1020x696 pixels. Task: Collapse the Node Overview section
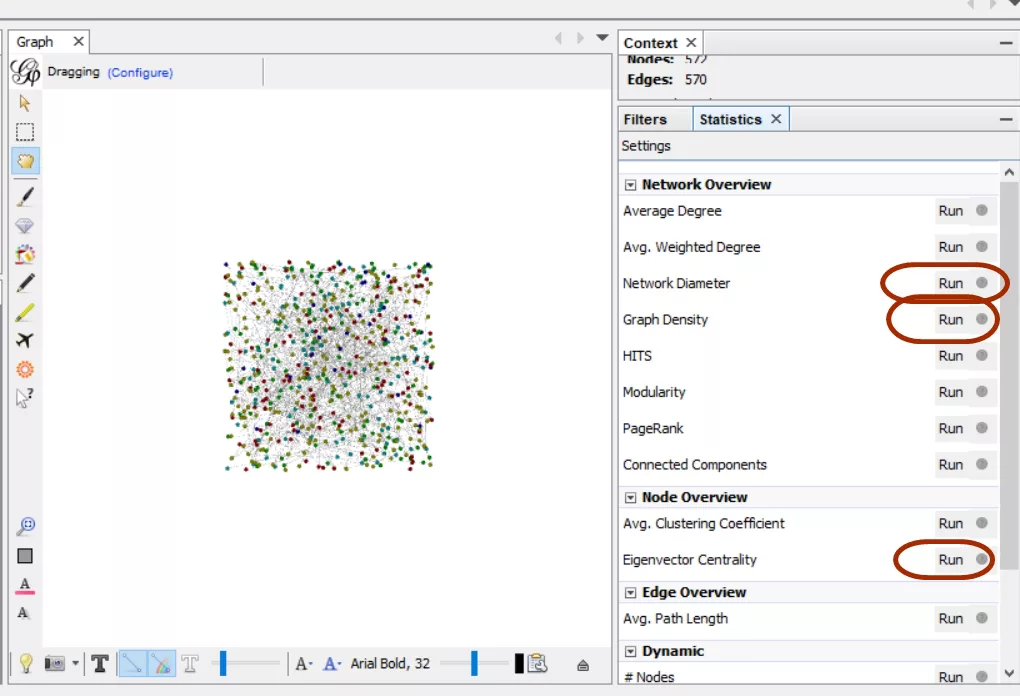click(630, 498)
